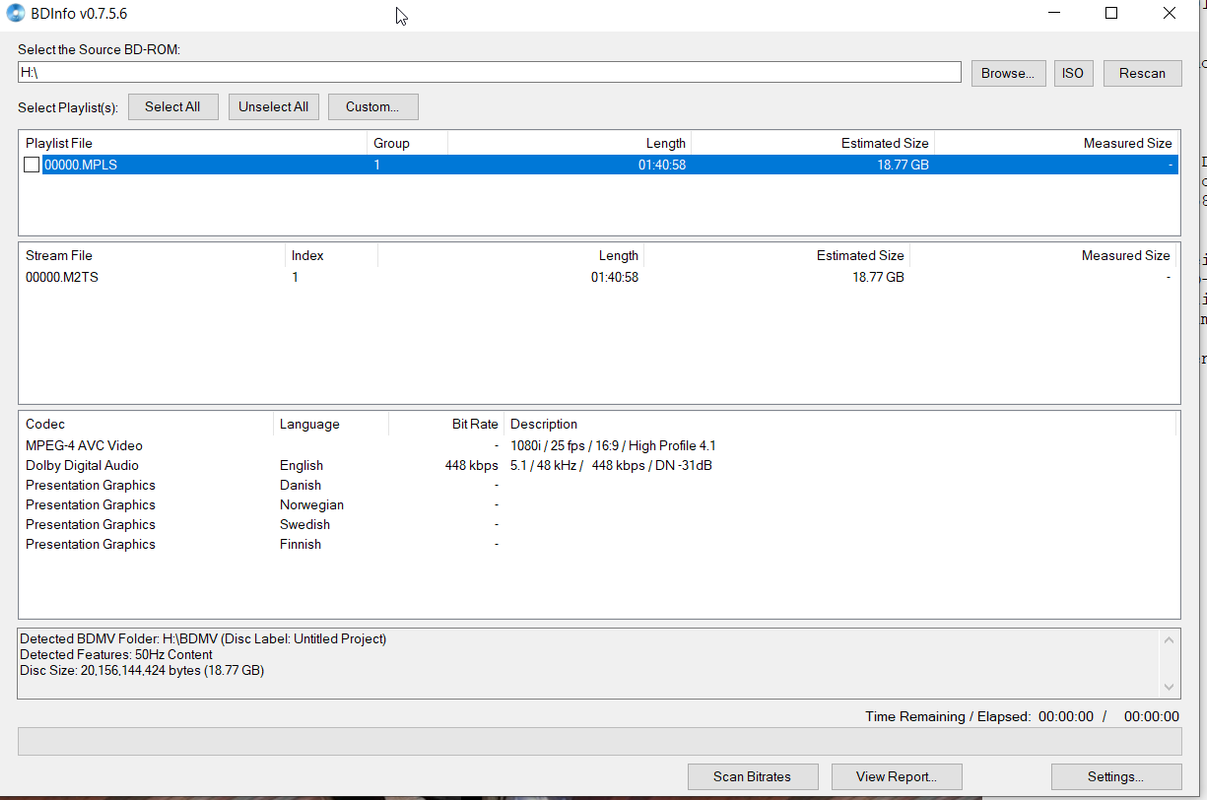Click the scan progress bar
Viewport: 1207px width, 800px height.
tap(600, 741)
